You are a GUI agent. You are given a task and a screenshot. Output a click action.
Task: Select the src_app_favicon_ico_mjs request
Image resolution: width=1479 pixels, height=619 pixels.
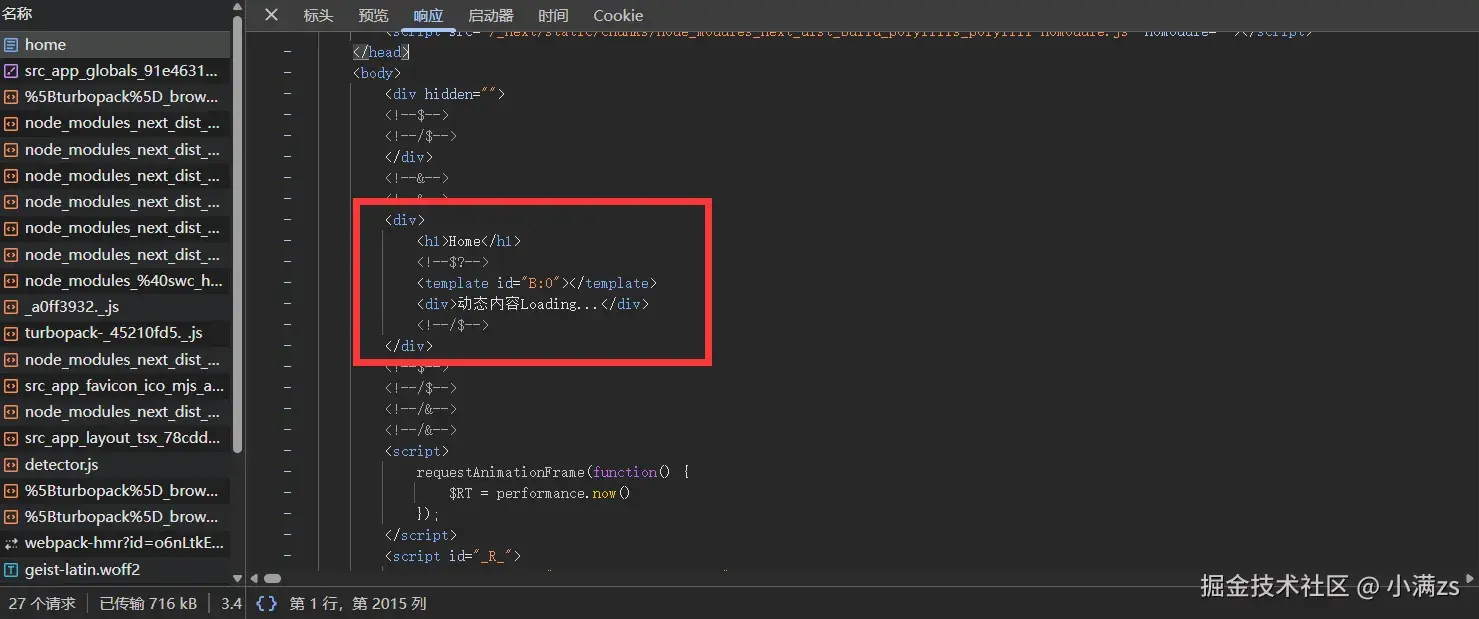click(x=115, y=386)
